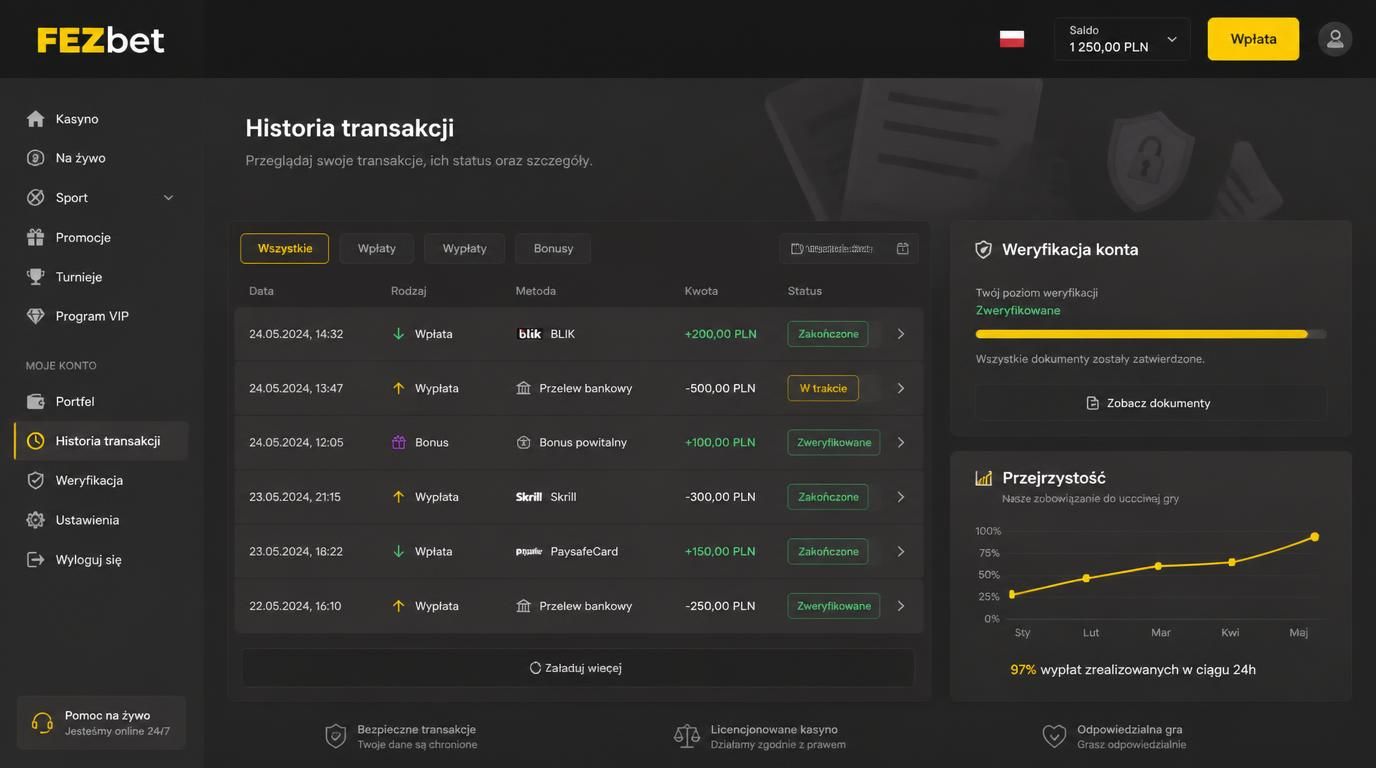Viewport: 1376px width, 768px height.
Task: Click the green arrow in BLIK Wpłata row
Action: (x=398, y=334)
